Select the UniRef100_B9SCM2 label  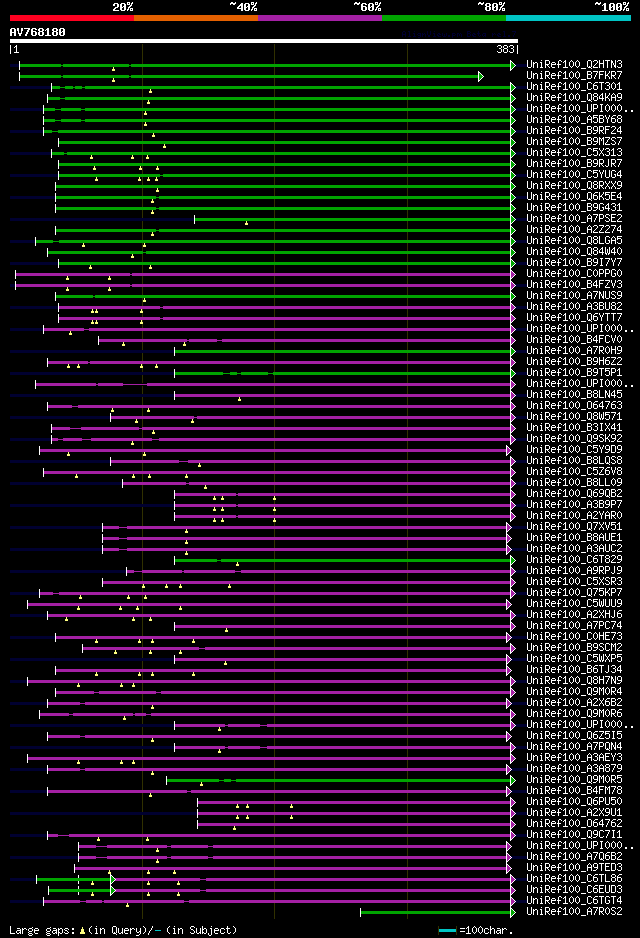coord(574,648)
